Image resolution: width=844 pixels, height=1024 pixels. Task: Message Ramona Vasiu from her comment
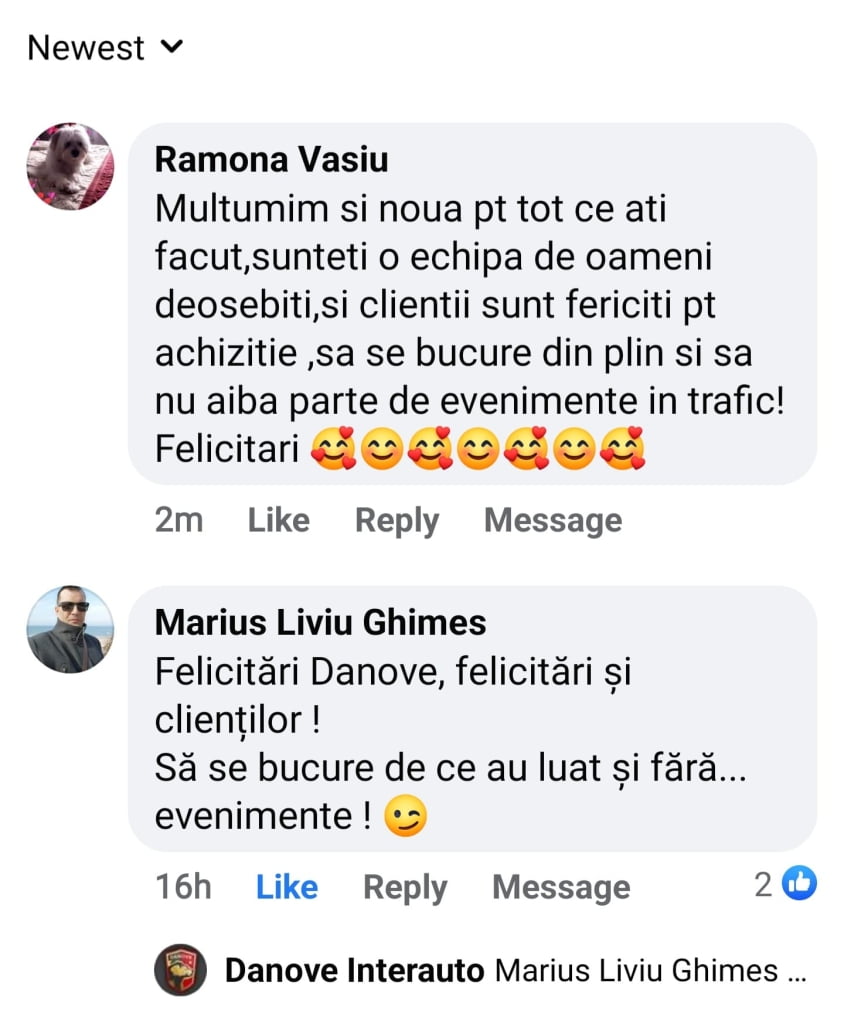click(552, 520)
